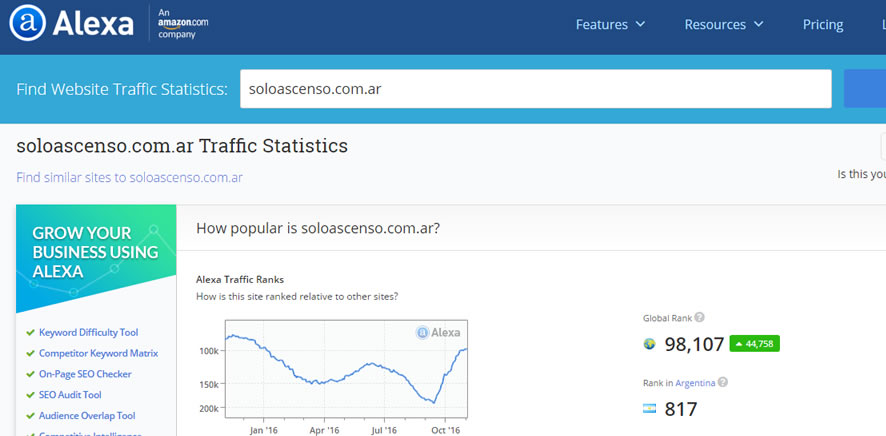886x436 pixels.
Task: Open the On-Page SEO Checker link
Action: pos(85,374)
